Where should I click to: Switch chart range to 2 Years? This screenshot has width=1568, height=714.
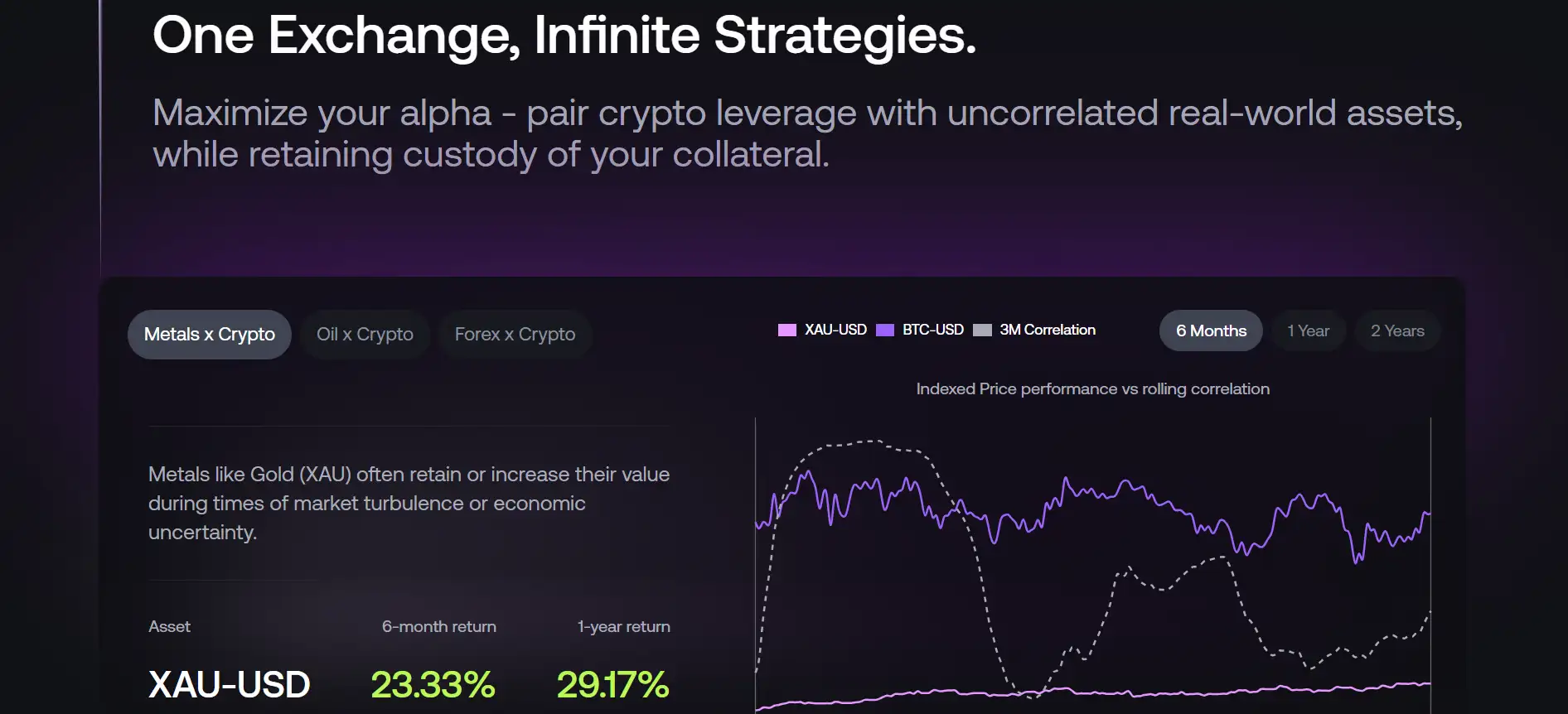pos(1397,331)
